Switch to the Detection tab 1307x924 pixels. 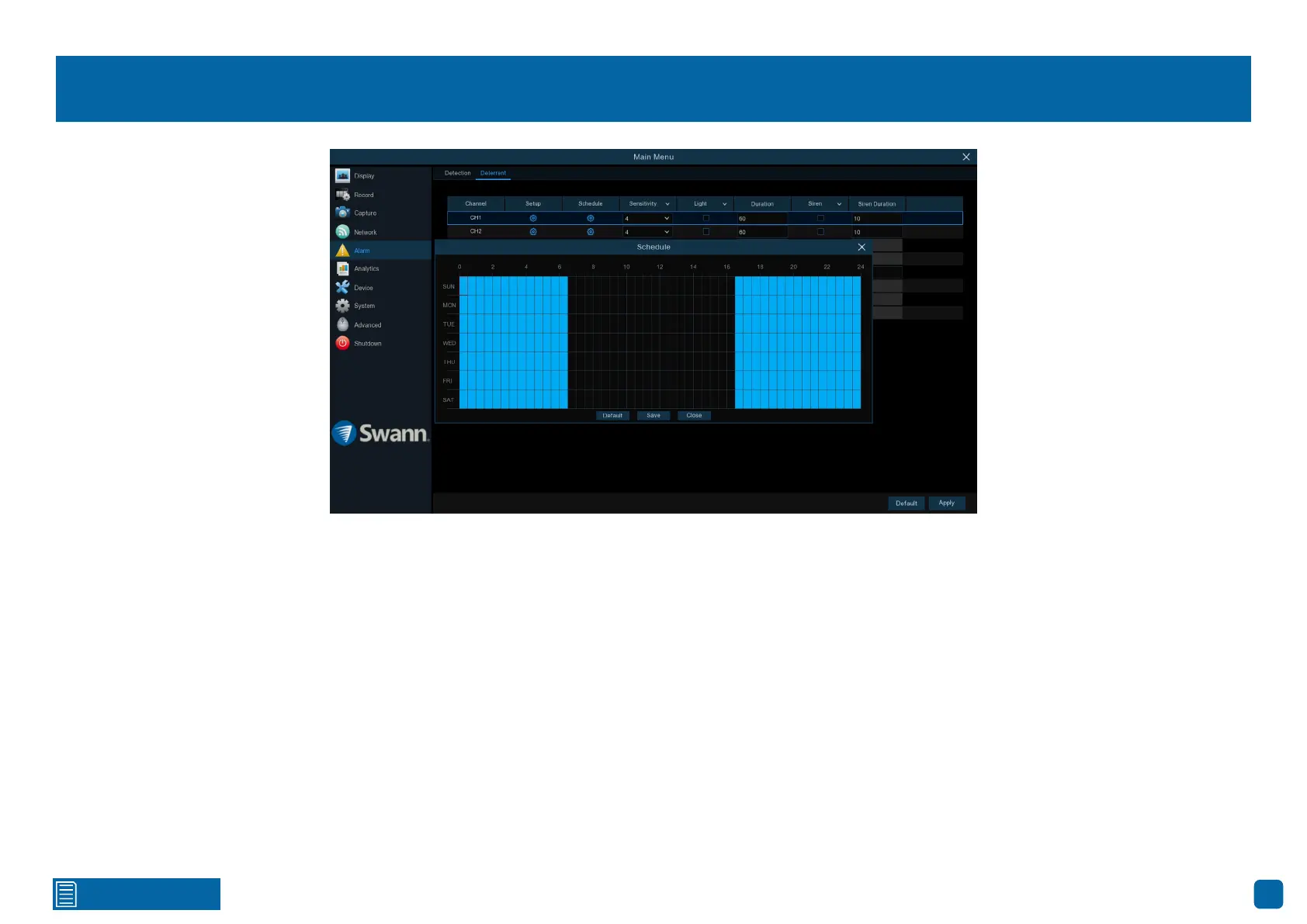click(457, 173)
